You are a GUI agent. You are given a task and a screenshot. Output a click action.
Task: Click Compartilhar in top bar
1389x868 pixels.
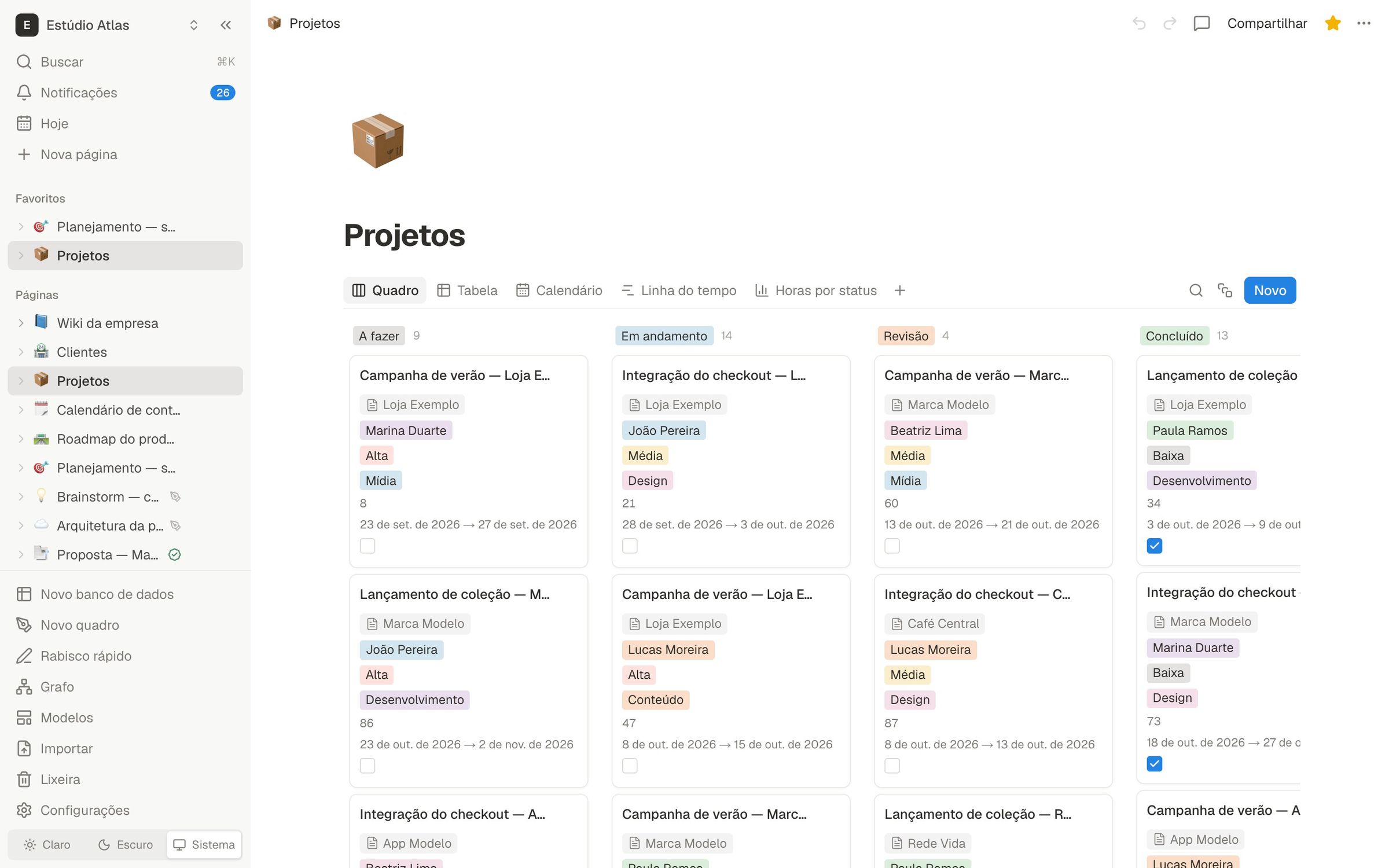1267,23
